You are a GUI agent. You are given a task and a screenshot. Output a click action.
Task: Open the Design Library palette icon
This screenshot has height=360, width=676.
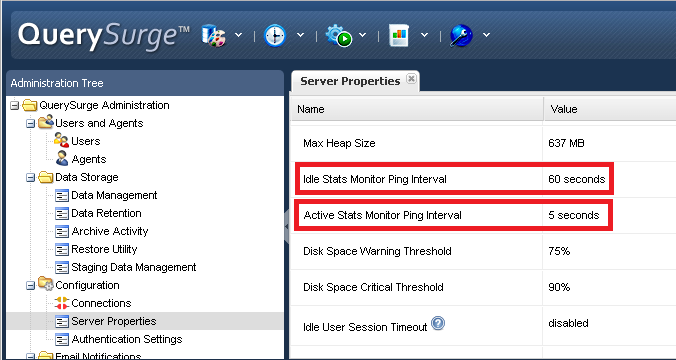[x=213, y=35]
